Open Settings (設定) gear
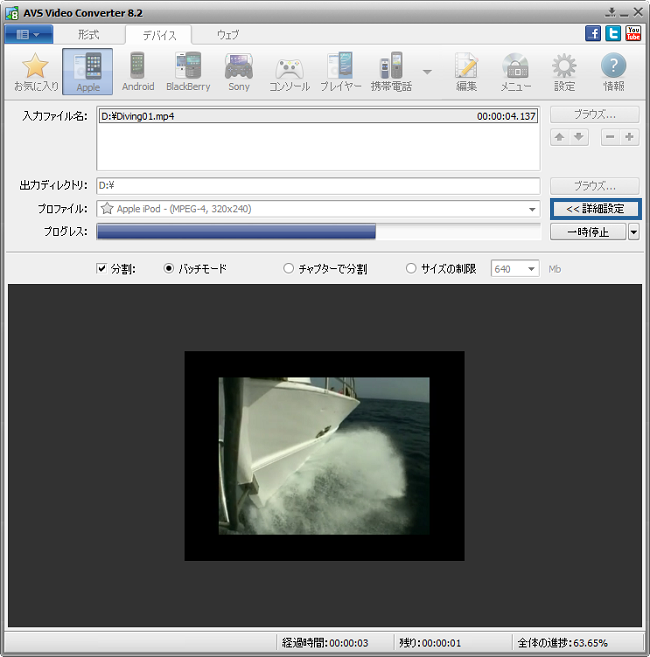 pyautogui.click(x=564, y=72)
